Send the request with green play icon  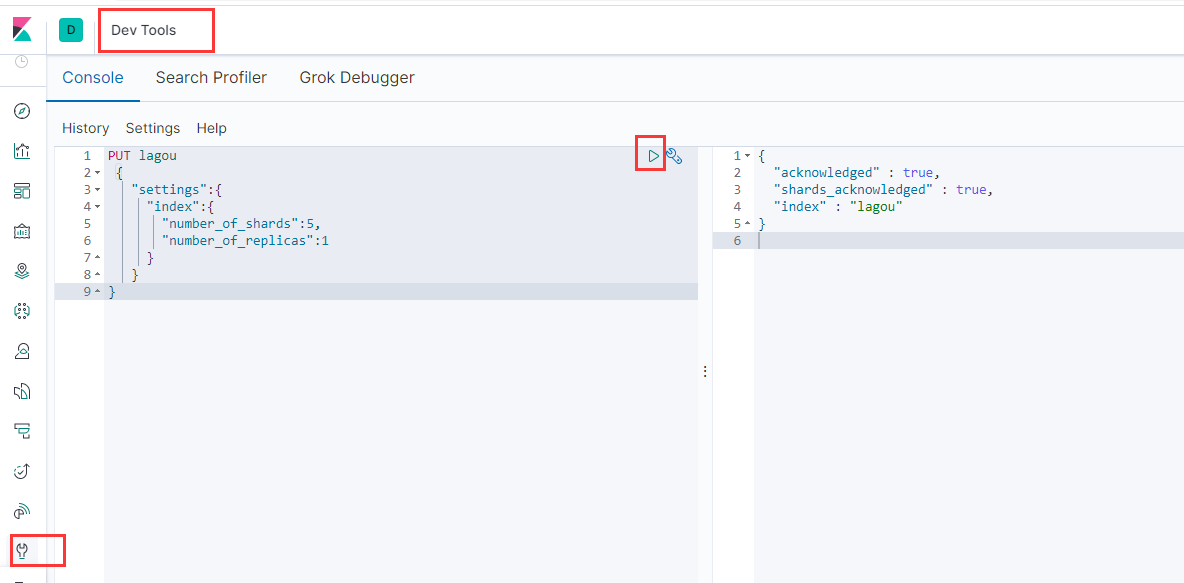(x=653, y=156)
